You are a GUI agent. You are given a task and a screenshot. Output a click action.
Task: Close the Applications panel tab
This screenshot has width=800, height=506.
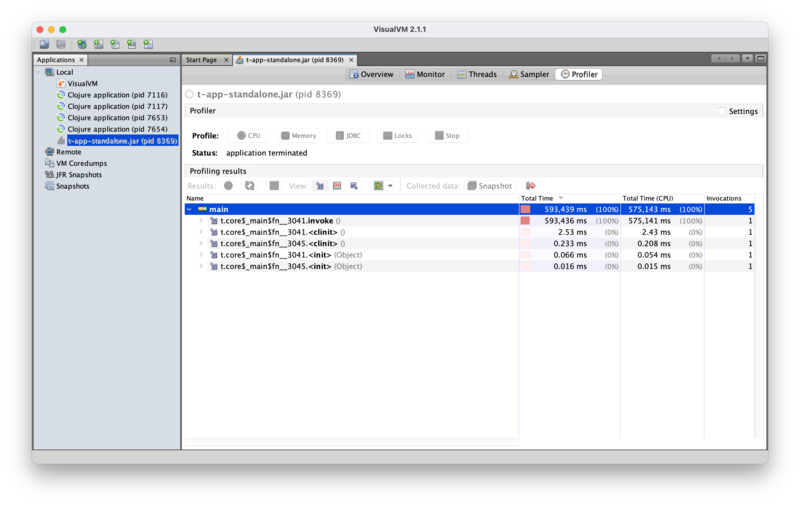(81, 60)
